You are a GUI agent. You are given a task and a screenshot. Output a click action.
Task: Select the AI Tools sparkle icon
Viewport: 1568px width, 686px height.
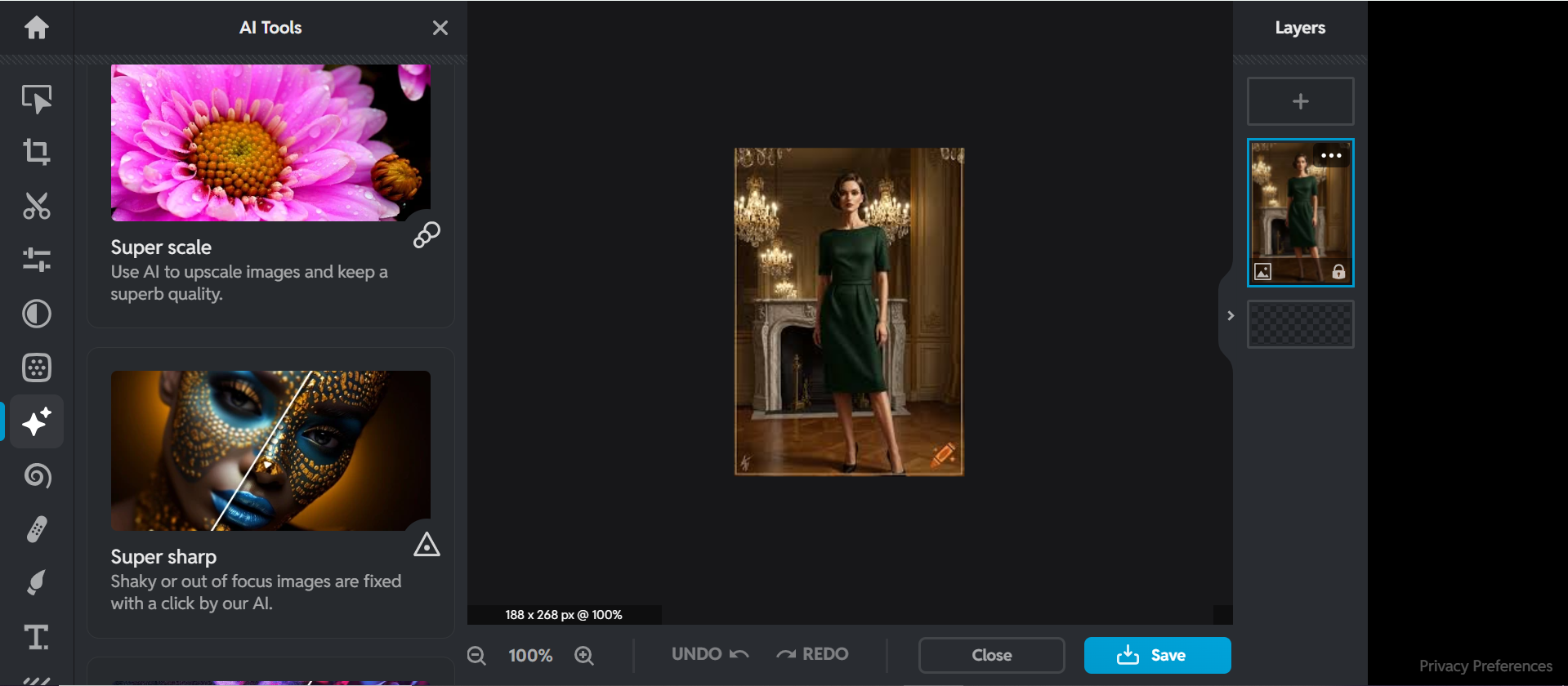click(x=37, y=421)
